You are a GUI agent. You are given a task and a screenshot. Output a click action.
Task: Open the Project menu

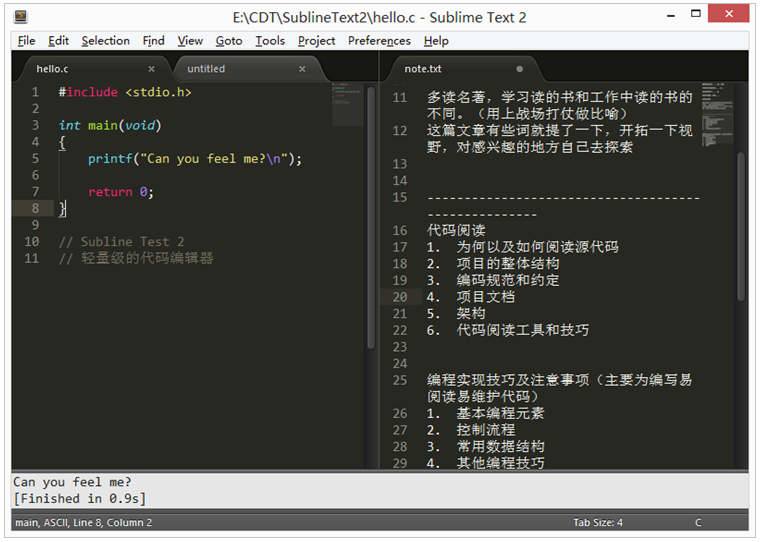click(316, 41)
